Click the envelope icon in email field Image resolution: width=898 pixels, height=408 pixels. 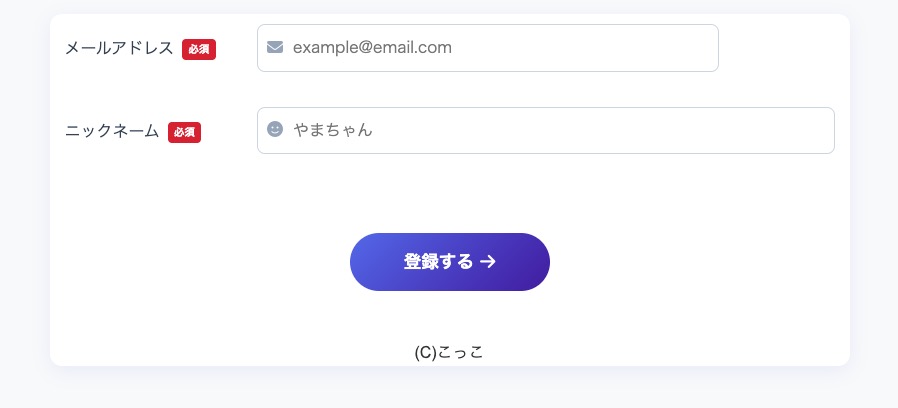tap(275, 47)
